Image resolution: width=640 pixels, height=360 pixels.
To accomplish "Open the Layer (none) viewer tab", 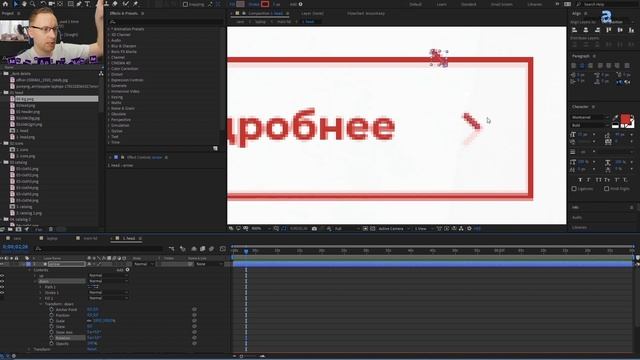I will coord(312,13).
